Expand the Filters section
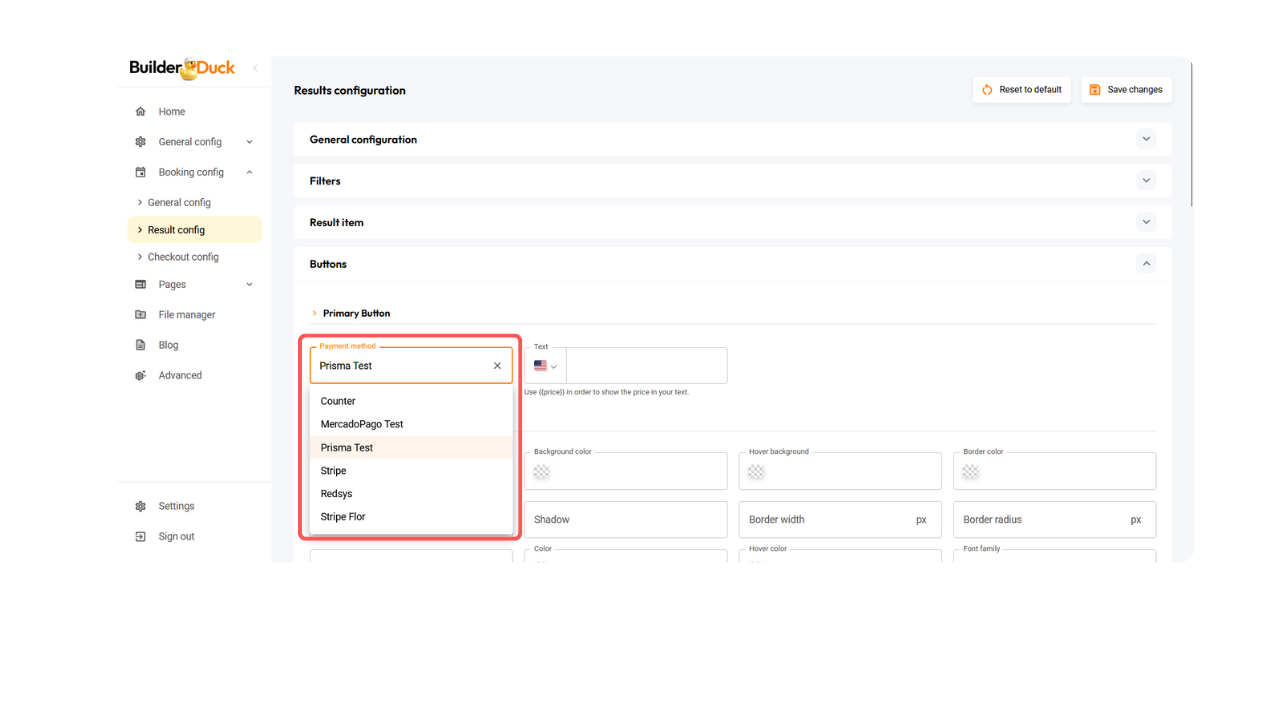1280x720 pixels. pyautogui.click(x=1146, y=181)
